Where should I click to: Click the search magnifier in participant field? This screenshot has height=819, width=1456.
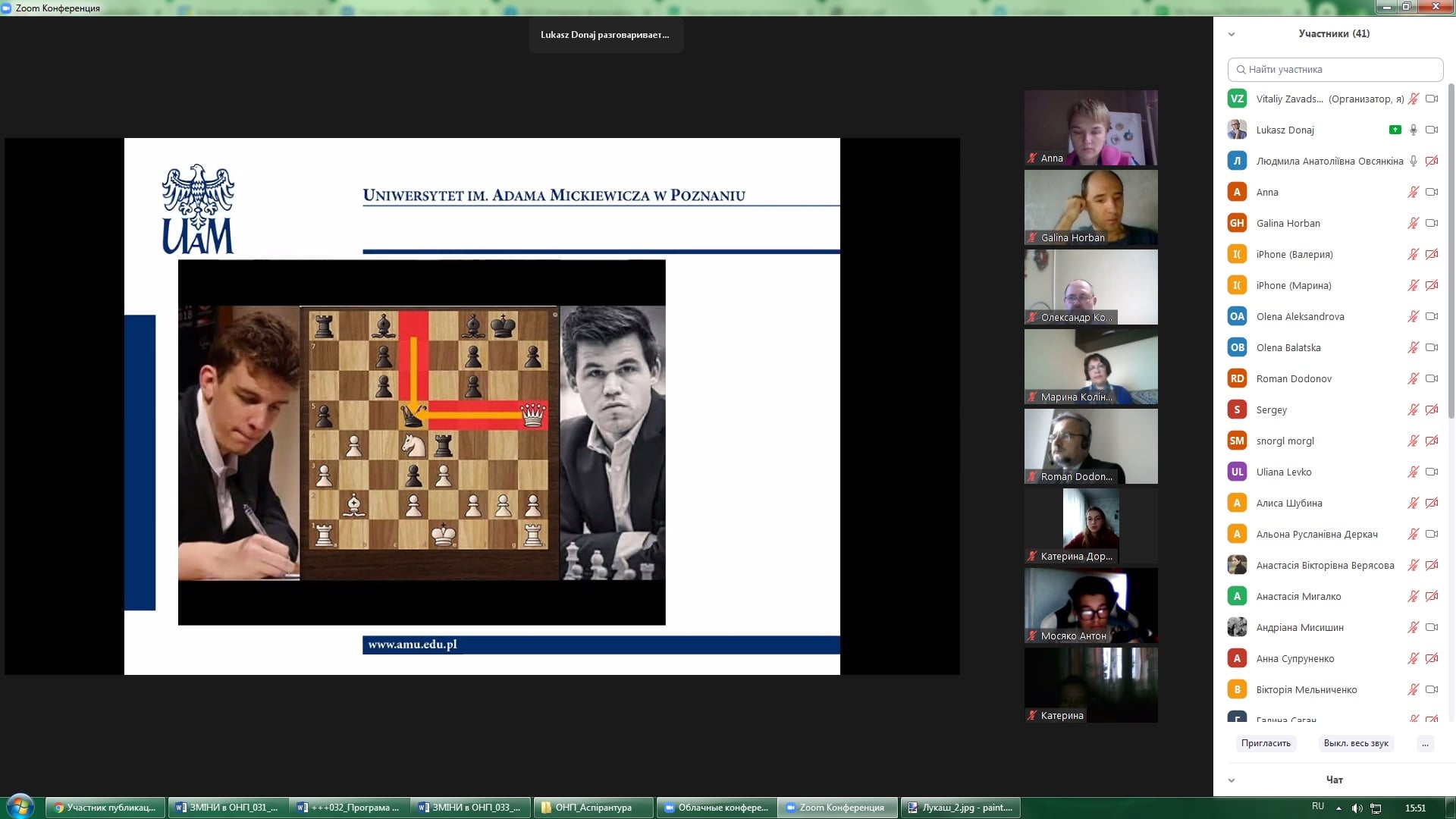coord(1241,70)
